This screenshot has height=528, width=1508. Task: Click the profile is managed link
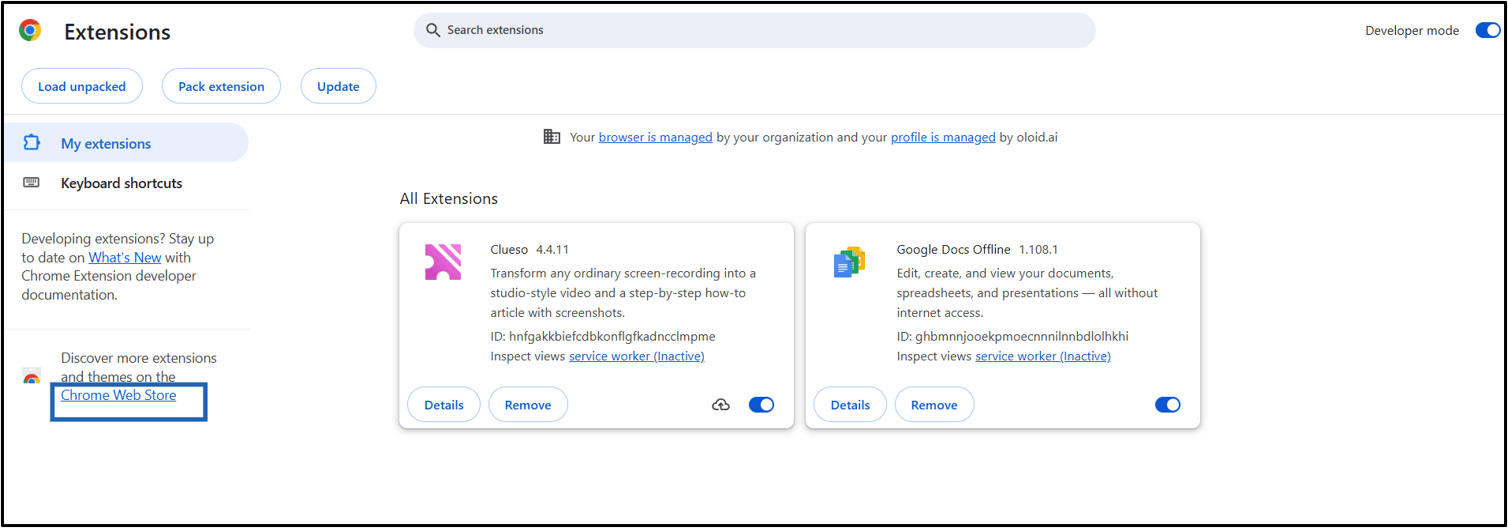pyautogui.click(x=943, y=137)
